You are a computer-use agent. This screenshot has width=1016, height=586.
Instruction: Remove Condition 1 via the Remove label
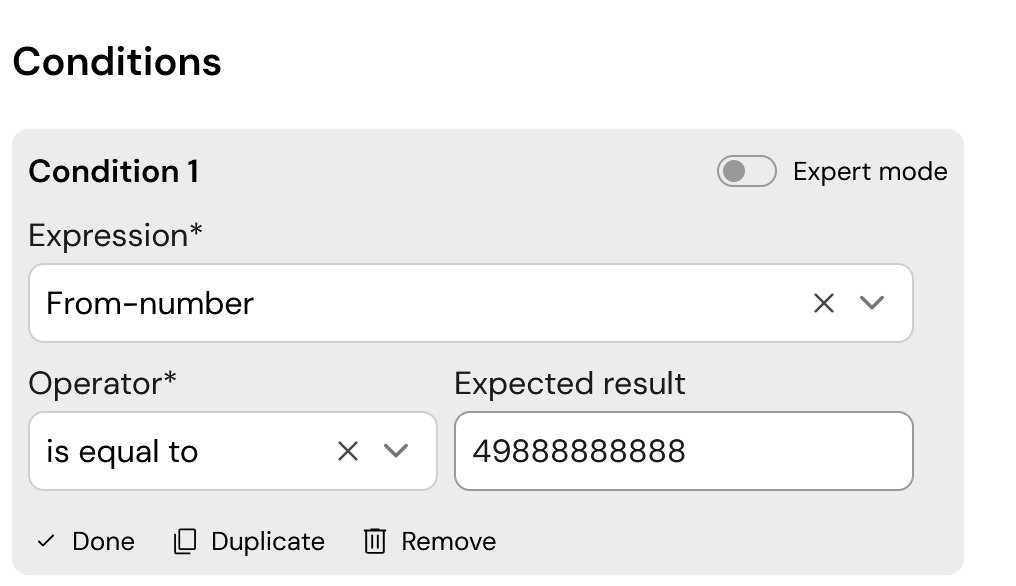coord(448,541)
